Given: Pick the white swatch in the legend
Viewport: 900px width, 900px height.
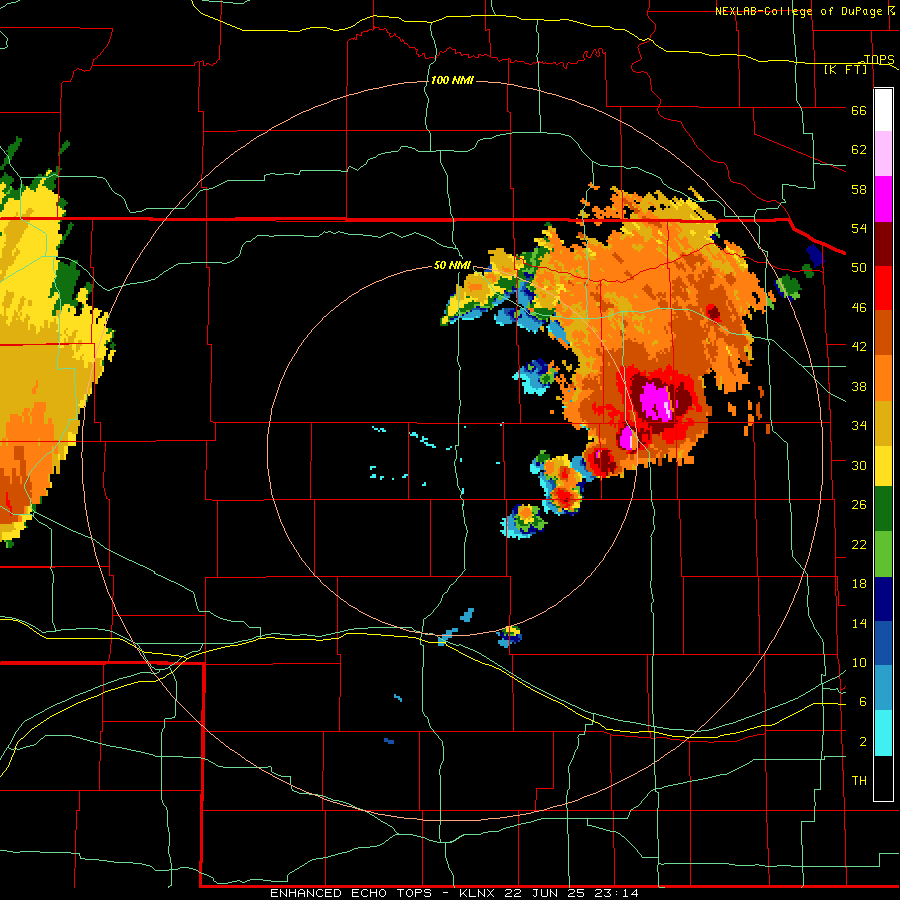Looking at the screenshot, I should point(883,110).
